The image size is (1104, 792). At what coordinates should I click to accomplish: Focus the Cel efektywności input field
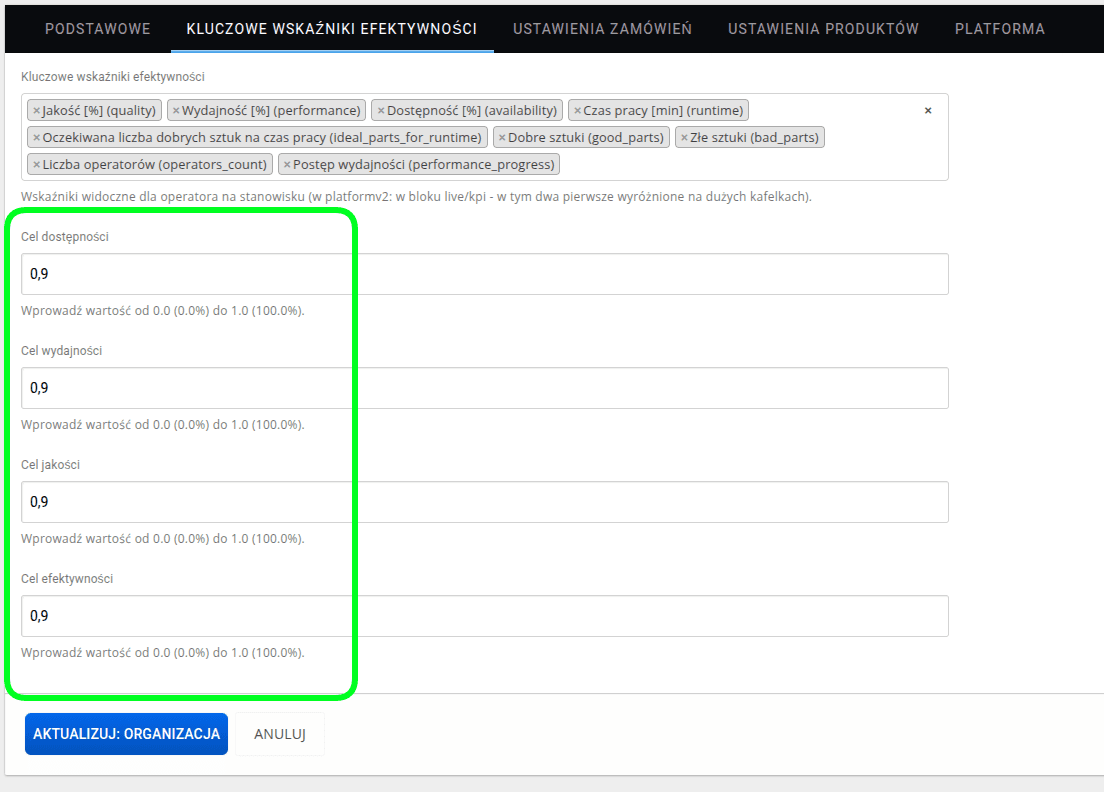click(484, 616)
